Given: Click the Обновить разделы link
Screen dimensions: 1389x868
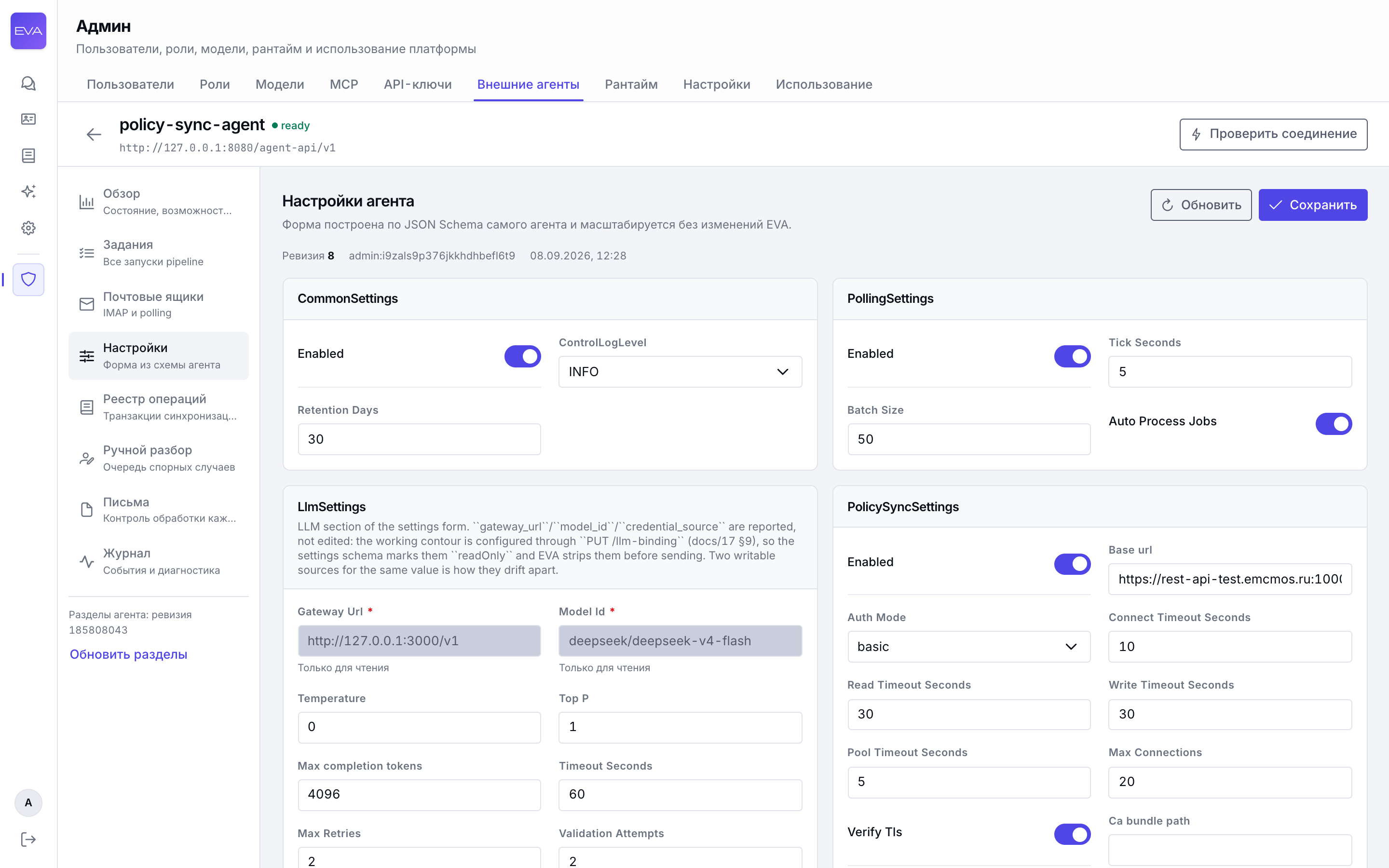Looking at the screenshot, I should point(129,654).
